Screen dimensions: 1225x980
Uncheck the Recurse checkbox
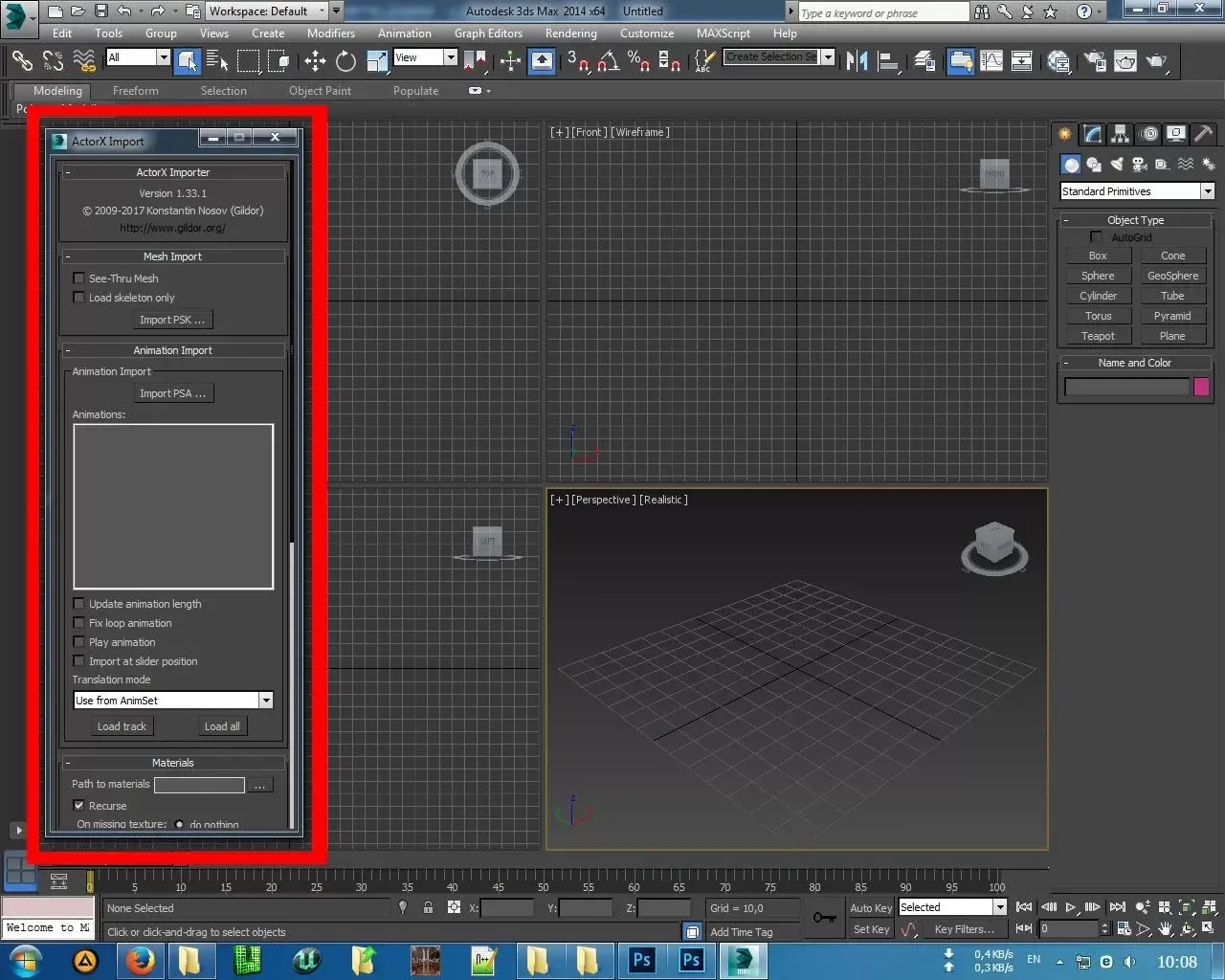point(78,806)
